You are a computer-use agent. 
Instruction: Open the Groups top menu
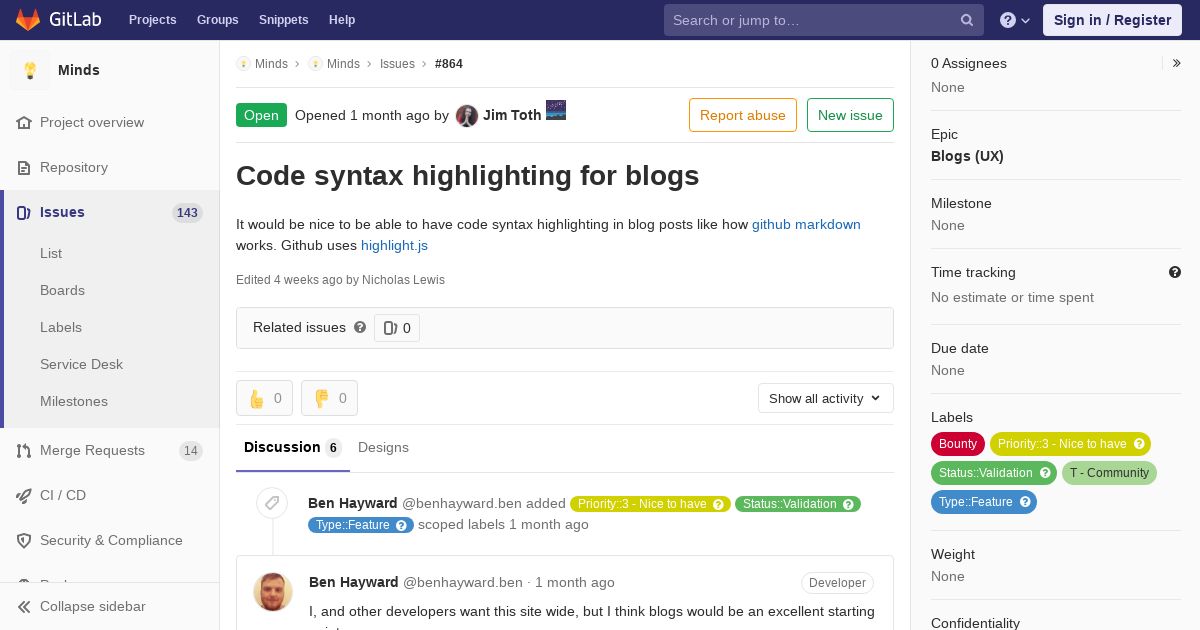pos(217,20)
